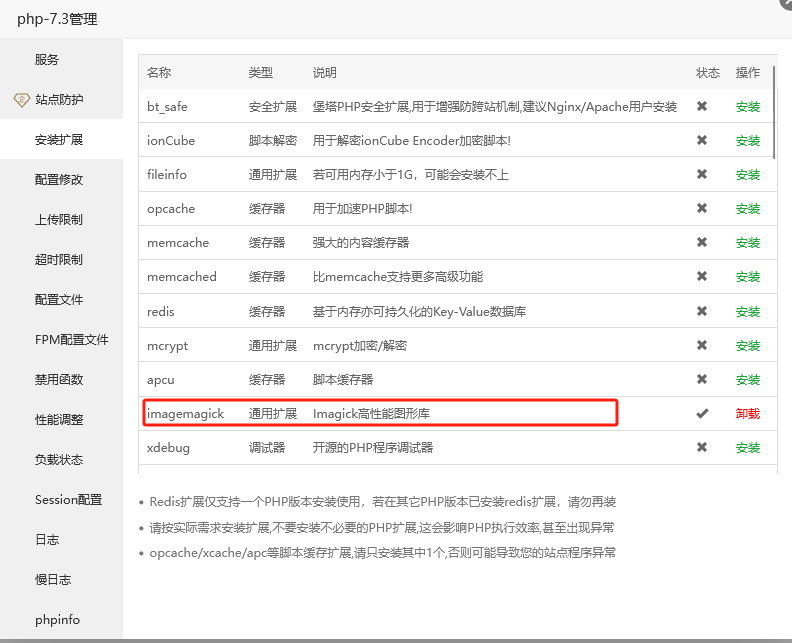
Task: Install the xdebug extension
Action: 748,448
